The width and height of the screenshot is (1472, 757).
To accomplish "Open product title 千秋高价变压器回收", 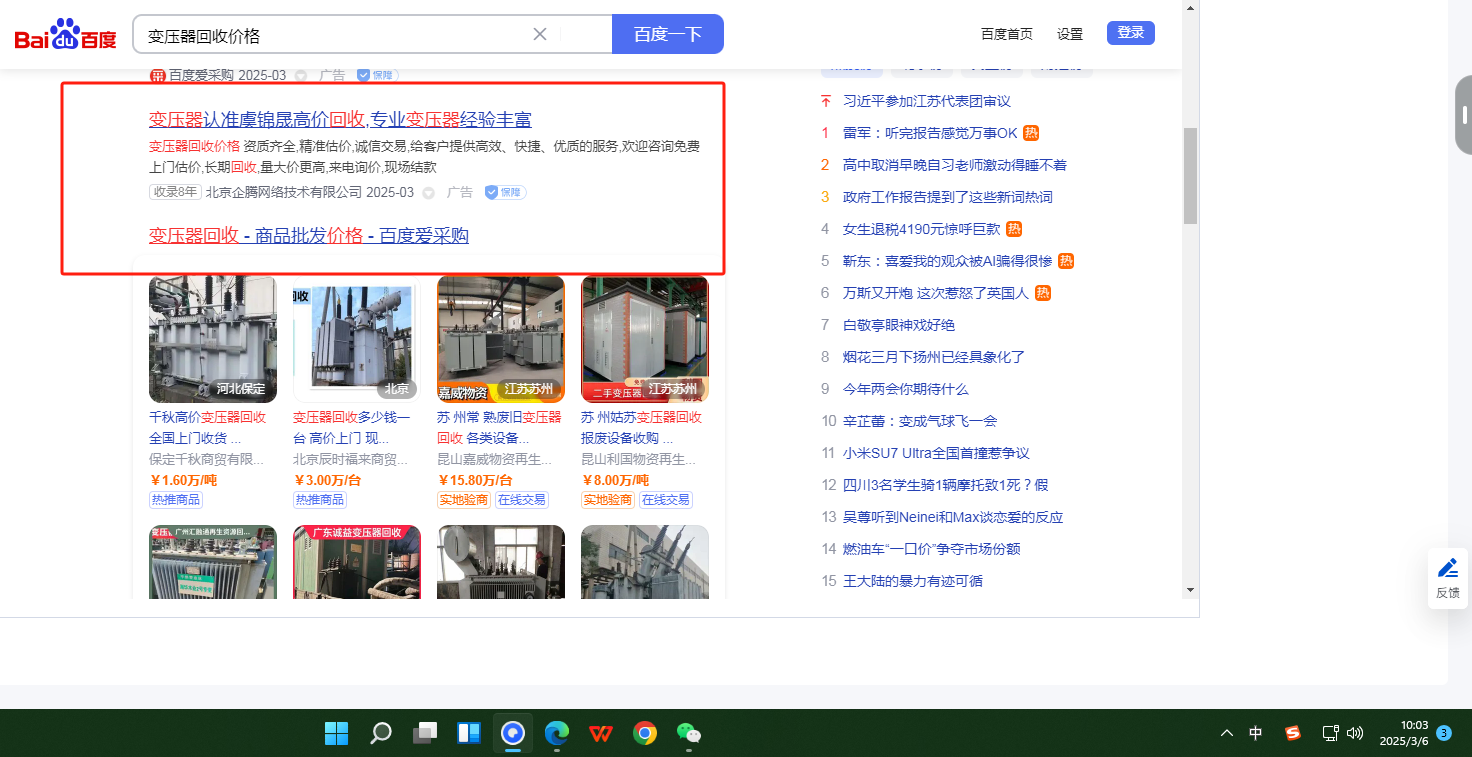I will click(208, 427).
